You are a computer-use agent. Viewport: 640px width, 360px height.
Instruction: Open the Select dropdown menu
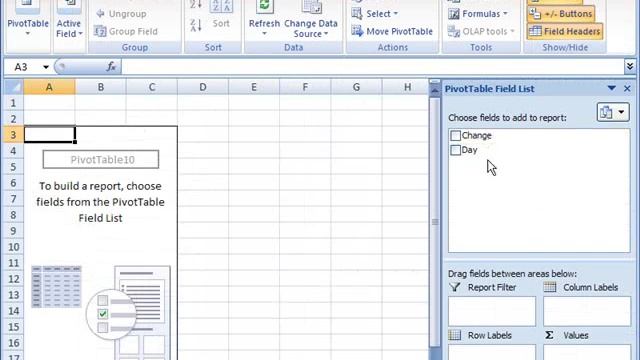coord(375,13)
